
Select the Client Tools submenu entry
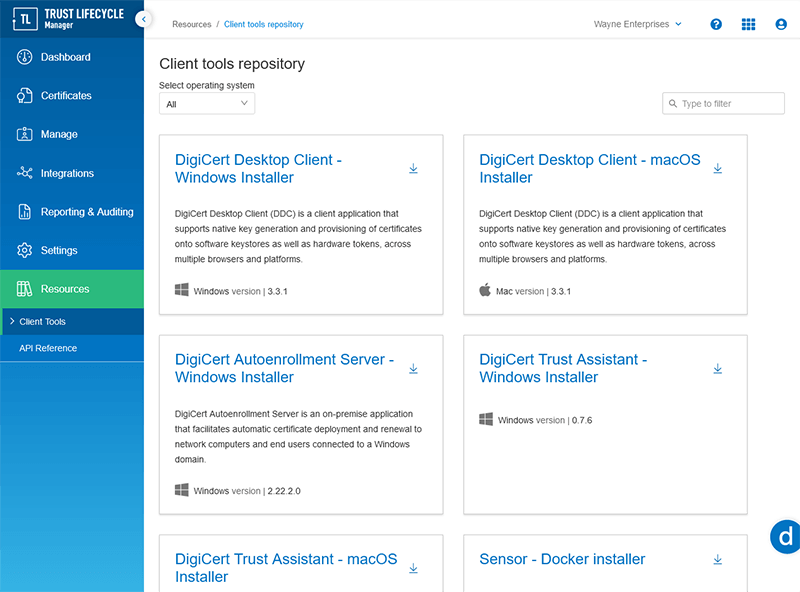[x=72, y=322]
